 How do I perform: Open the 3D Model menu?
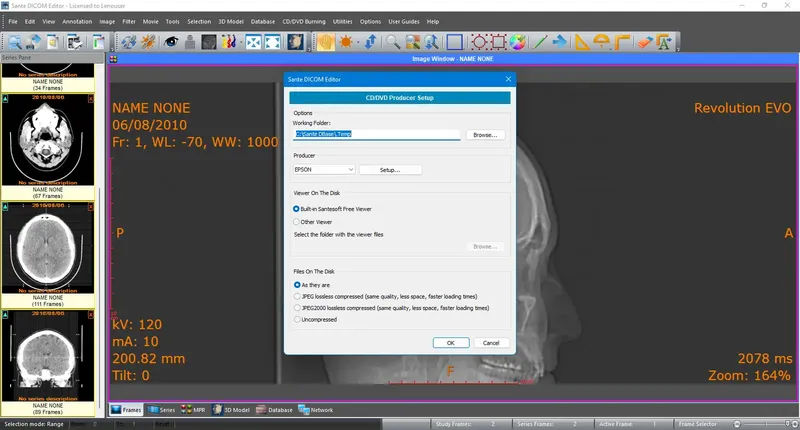[231, 21]
